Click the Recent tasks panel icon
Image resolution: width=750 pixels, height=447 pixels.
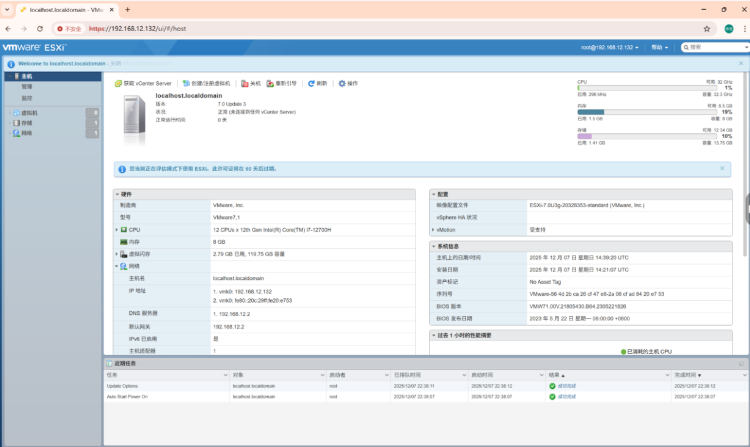109,363
